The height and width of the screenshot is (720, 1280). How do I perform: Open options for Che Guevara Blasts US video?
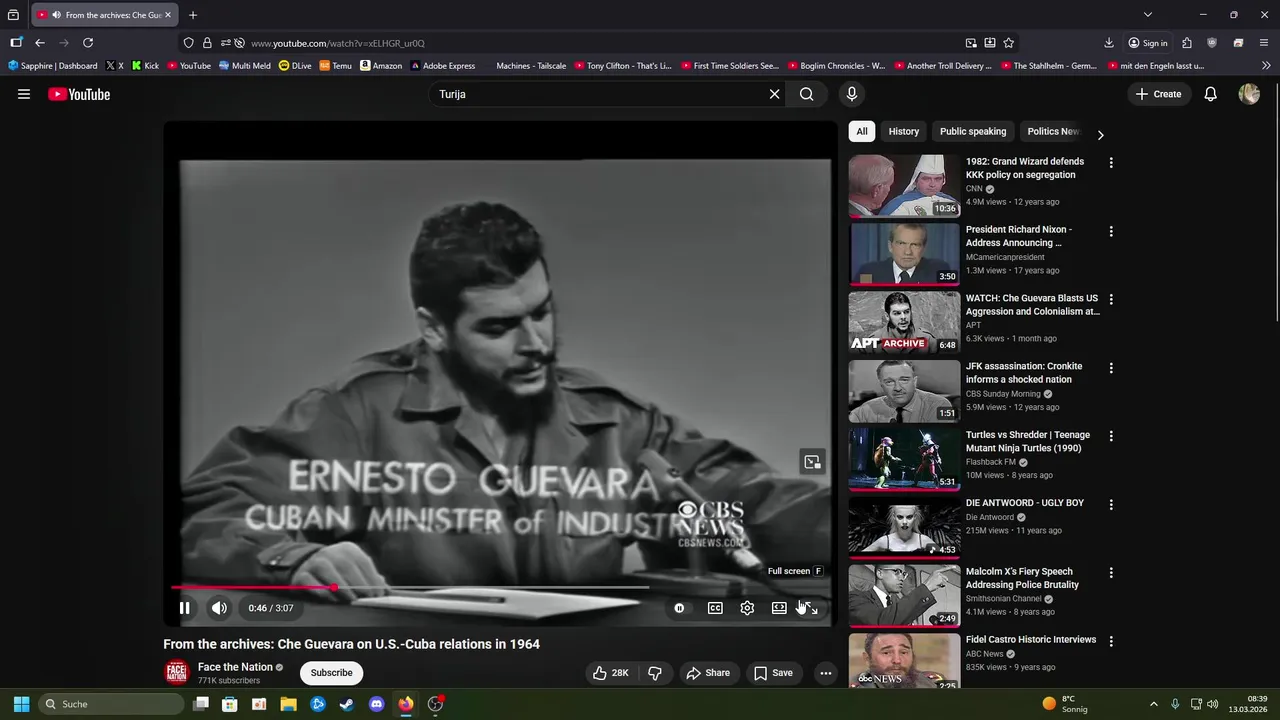click(1111, 299)
